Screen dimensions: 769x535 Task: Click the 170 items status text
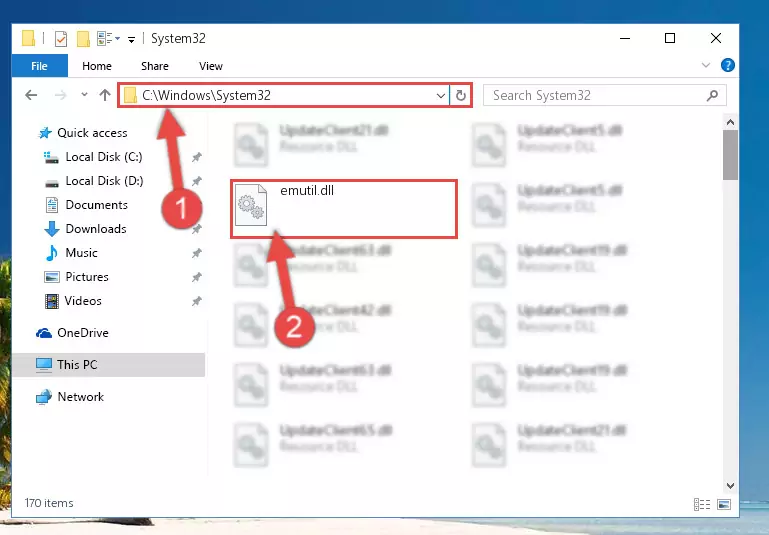pos(49,503)
